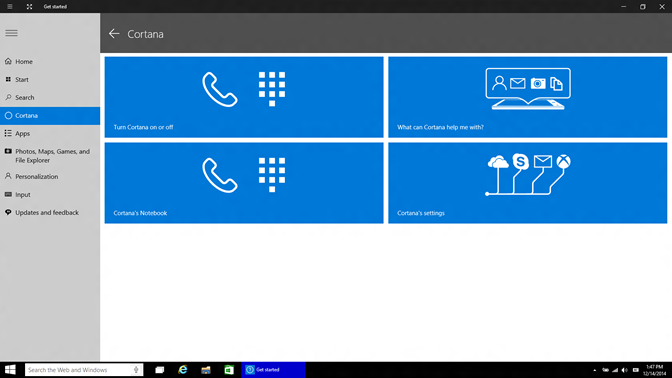Viewport: 672px width, 378px height.
Task: Select Search in the sidebar
Action: [50, 97]
